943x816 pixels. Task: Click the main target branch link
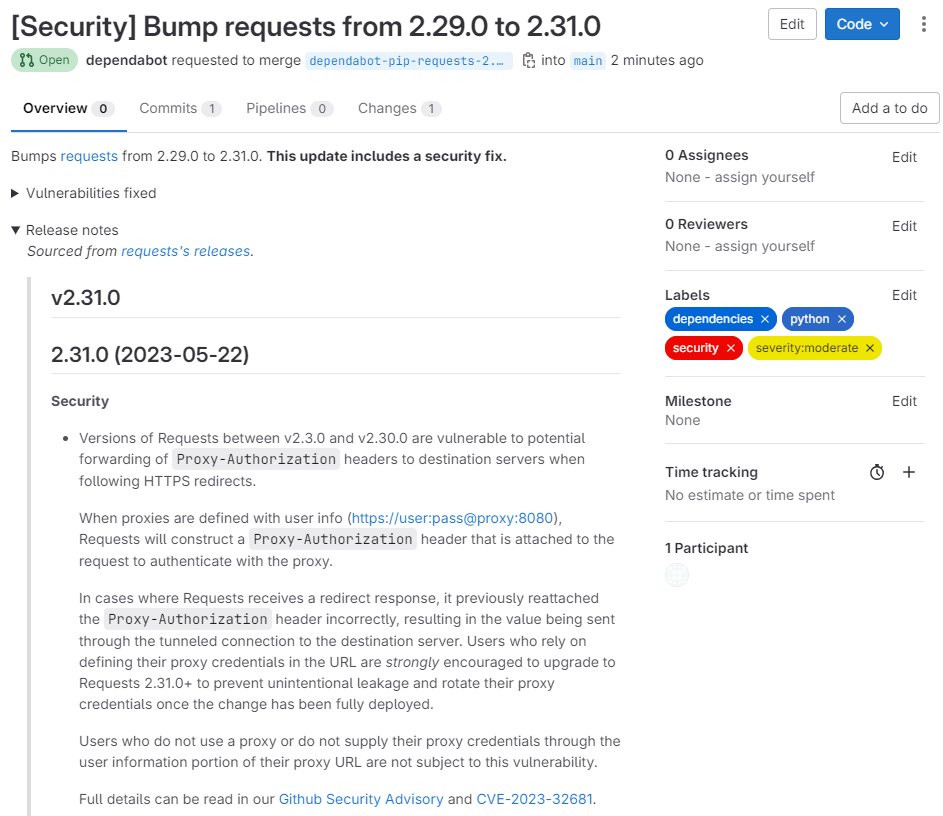click(588, 61)
